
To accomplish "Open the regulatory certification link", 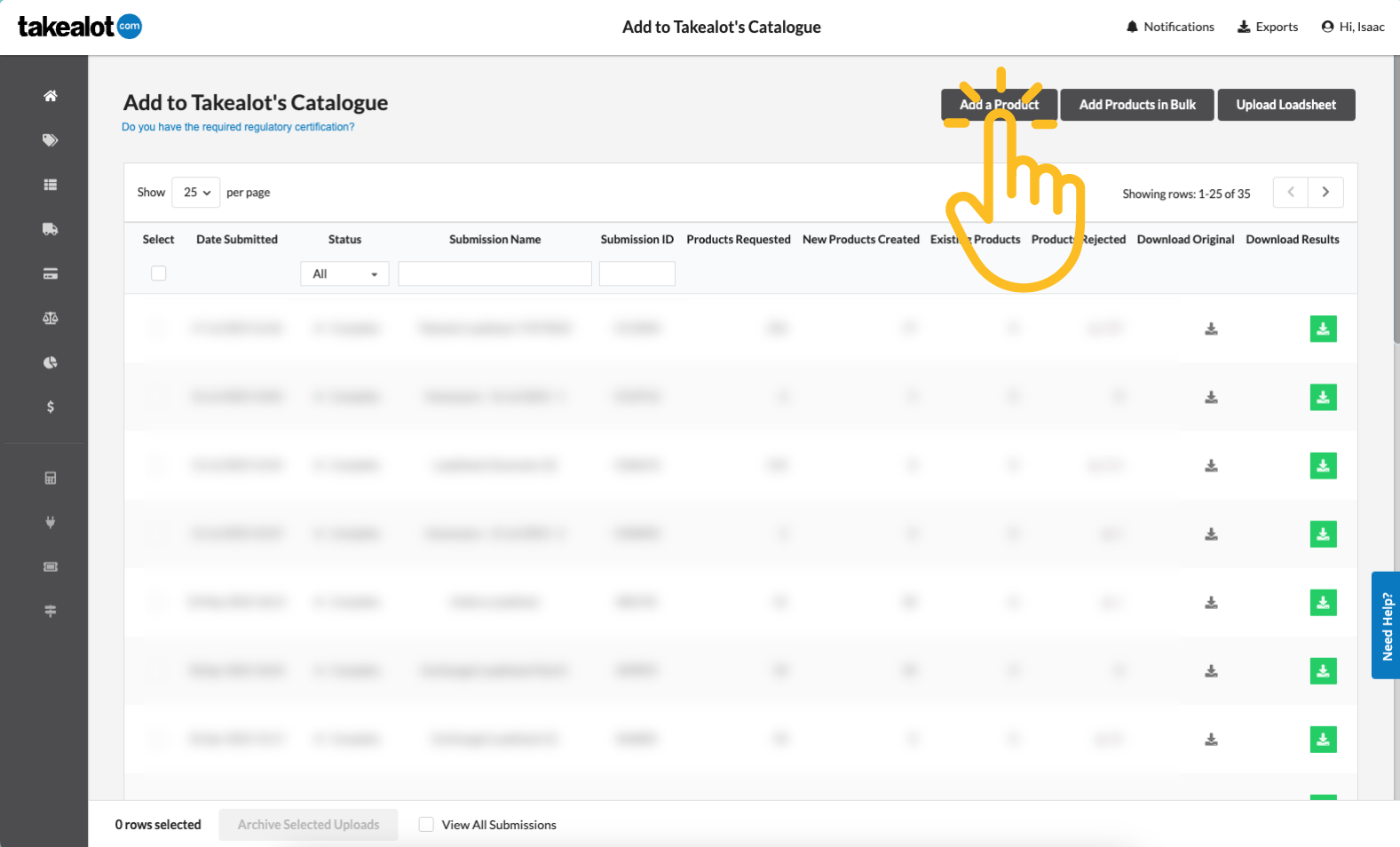I will pyautogui.click(x=238, y=127).
